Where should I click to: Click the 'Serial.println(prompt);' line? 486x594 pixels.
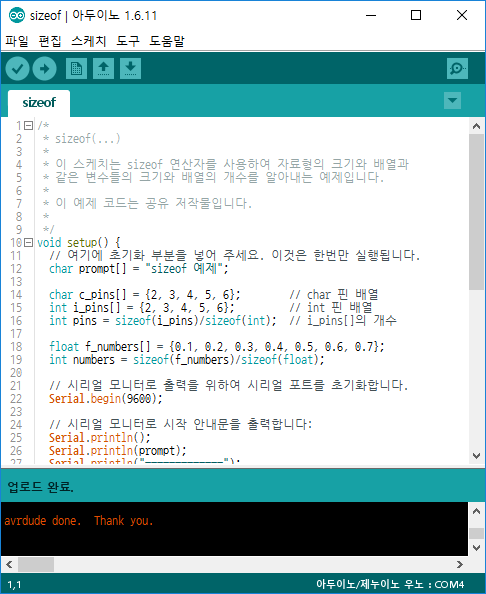[x=117, y=450]
